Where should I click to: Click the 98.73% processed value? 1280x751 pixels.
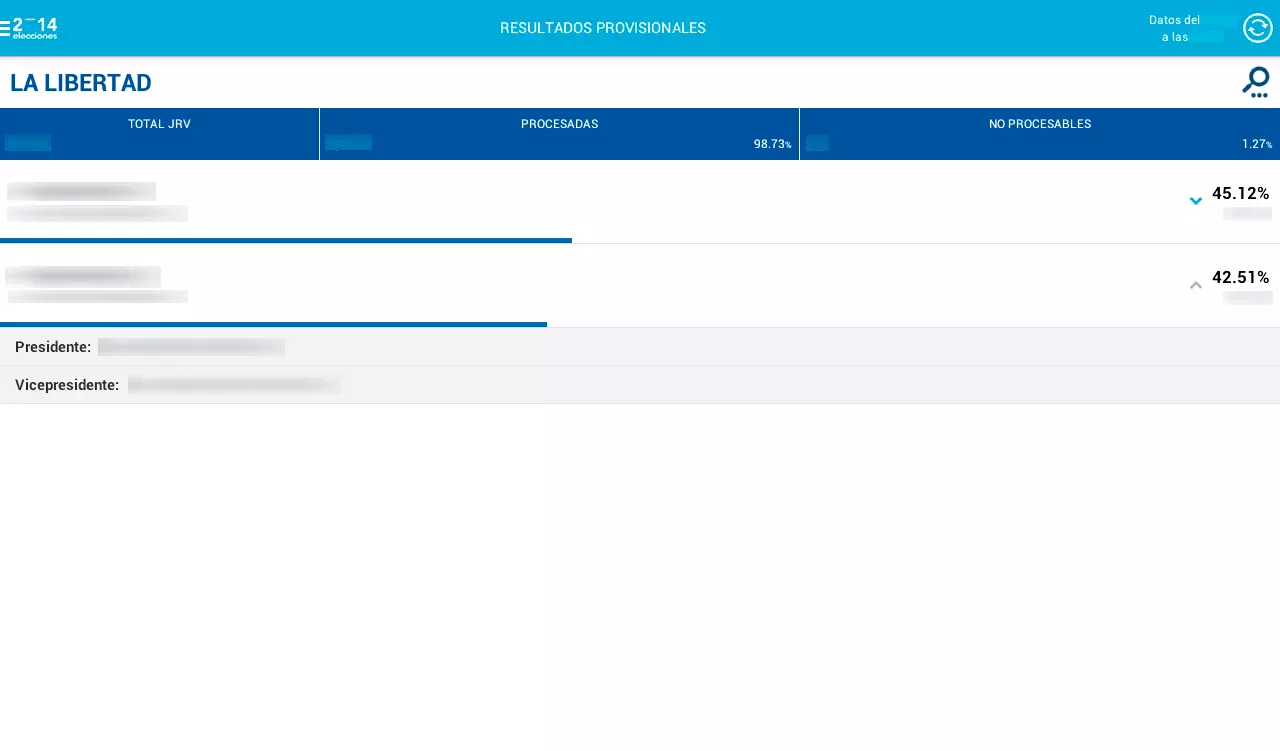[772, 144]
